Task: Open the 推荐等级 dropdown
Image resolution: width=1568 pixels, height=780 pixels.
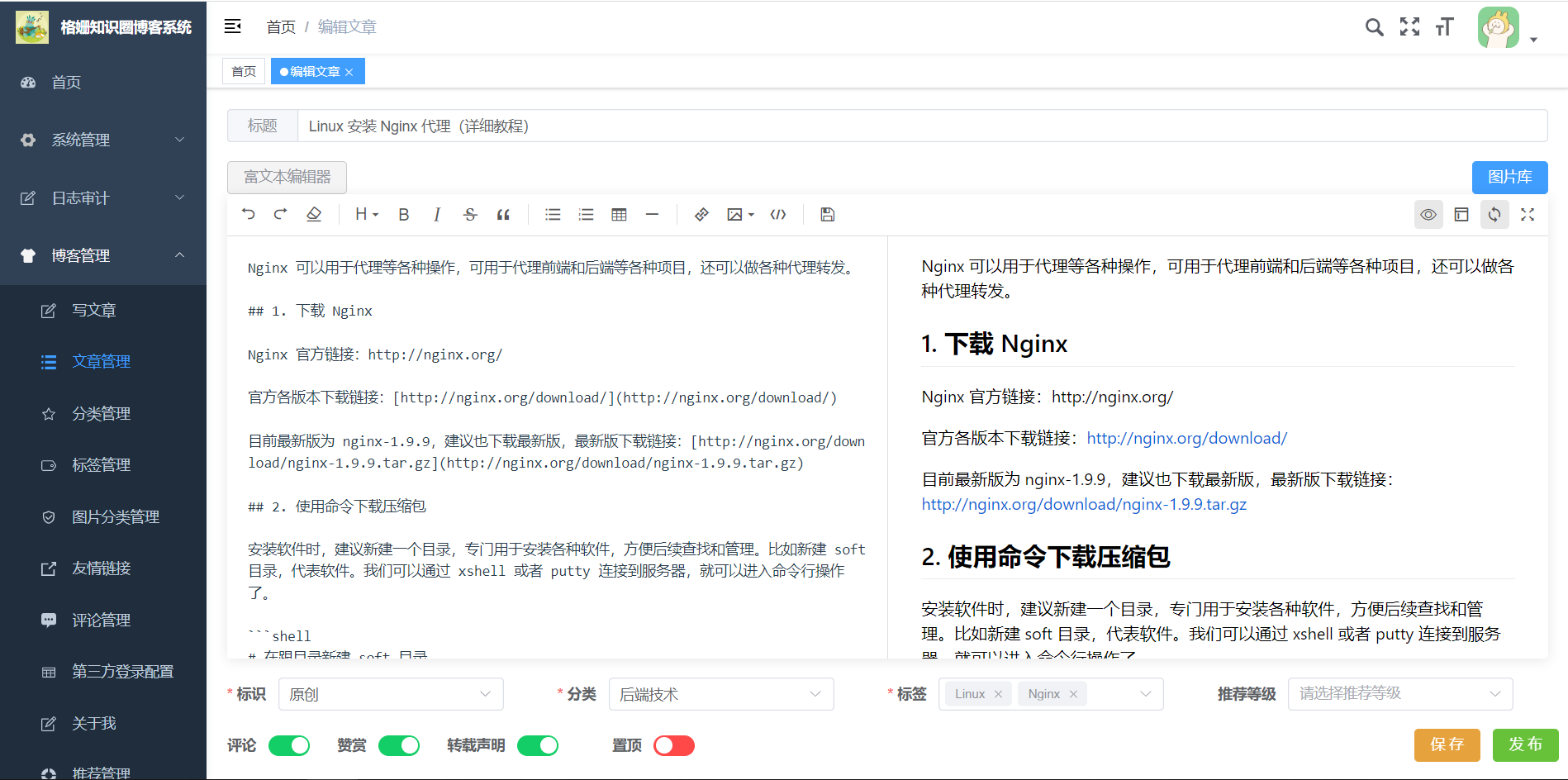Action: [x=1400, y=694]
